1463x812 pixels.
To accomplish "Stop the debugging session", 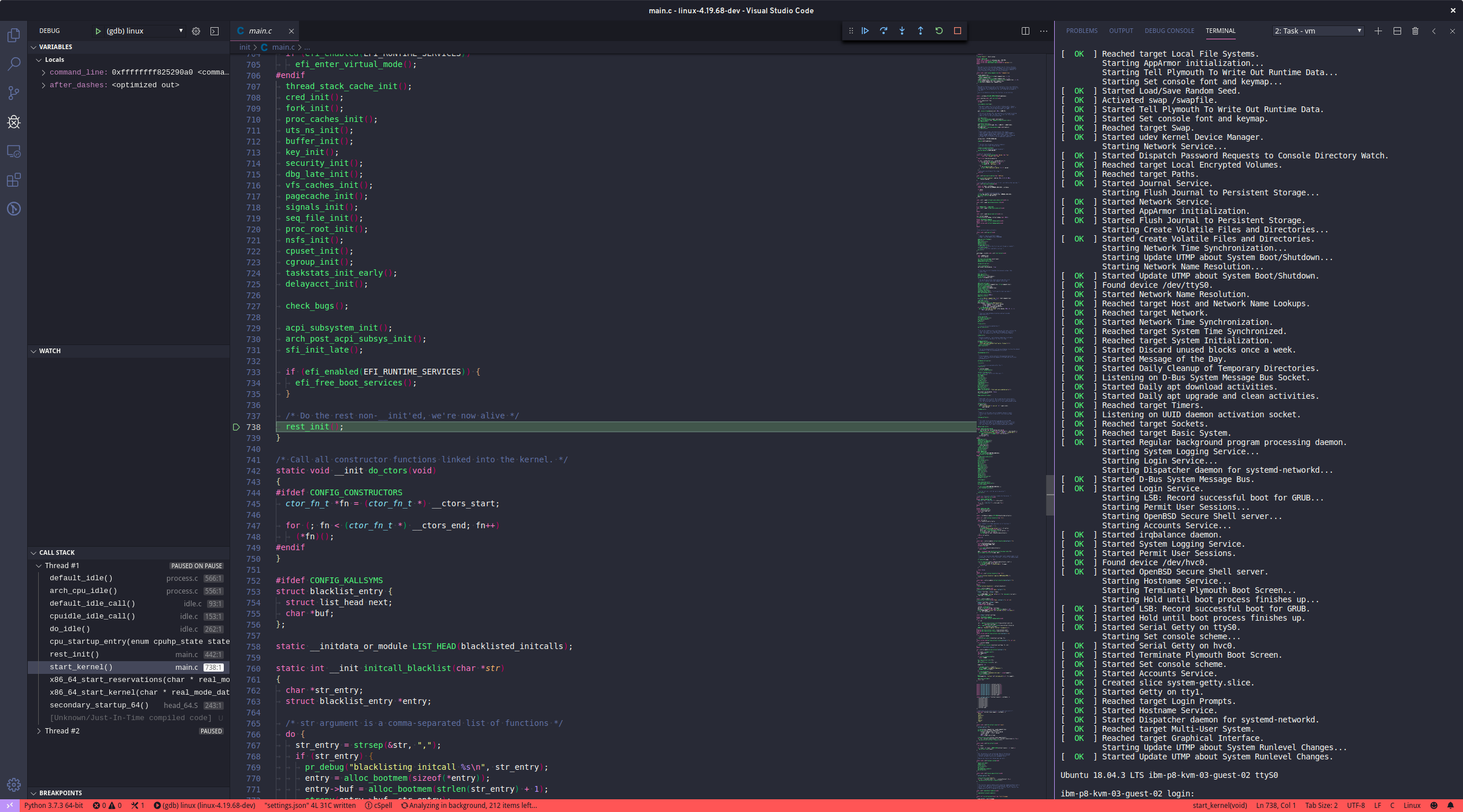I will [958, 31].
